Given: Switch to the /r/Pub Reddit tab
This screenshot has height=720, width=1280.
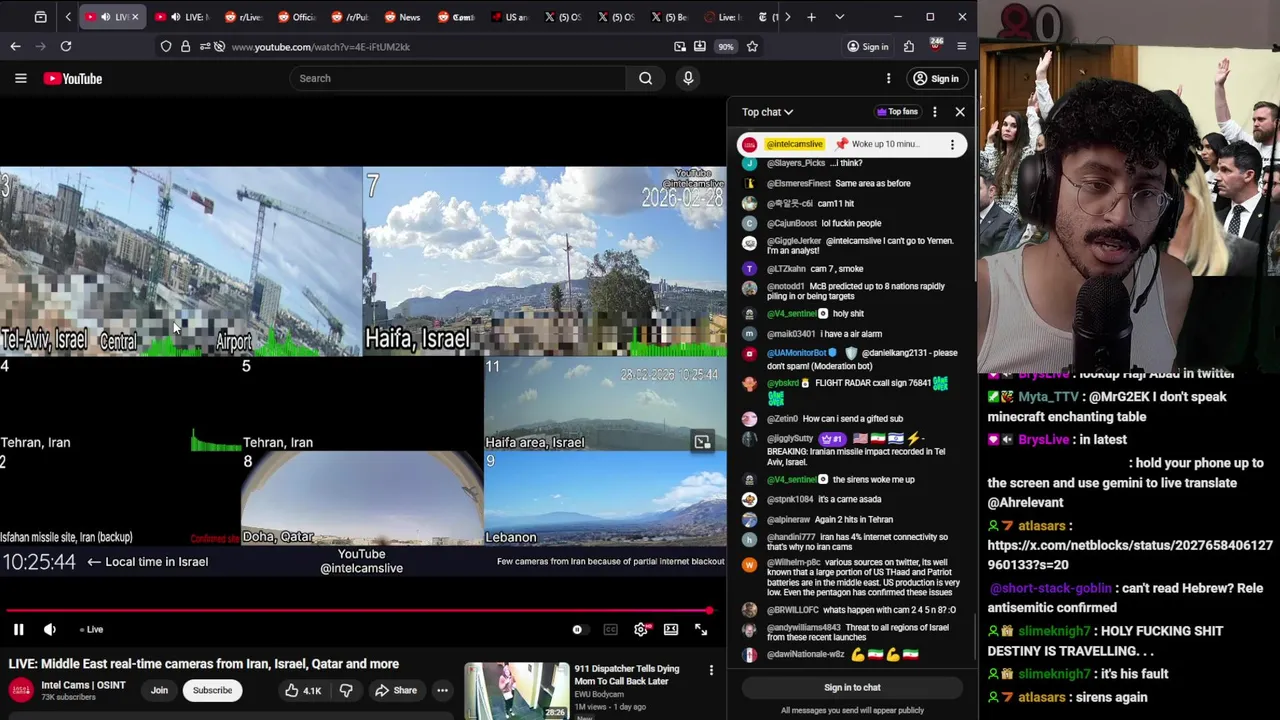Looking at the screenshot, I should tap(350, 17).
